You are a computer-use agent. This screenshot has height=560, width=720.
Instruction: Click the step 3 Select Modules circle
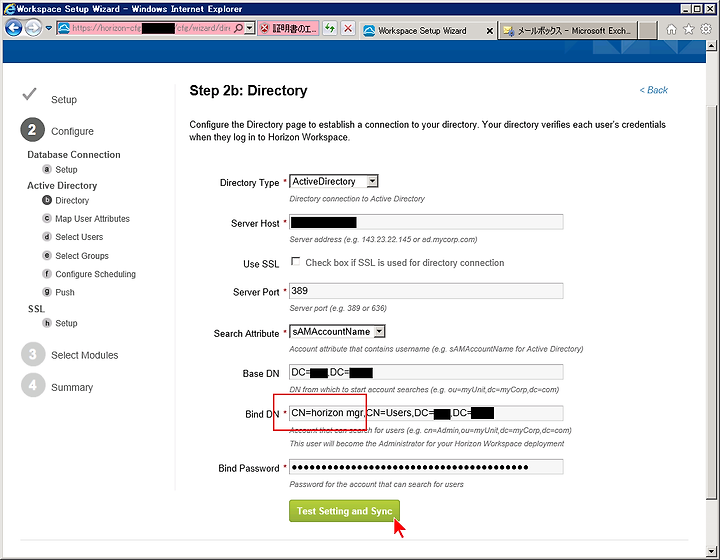point(33,354)
